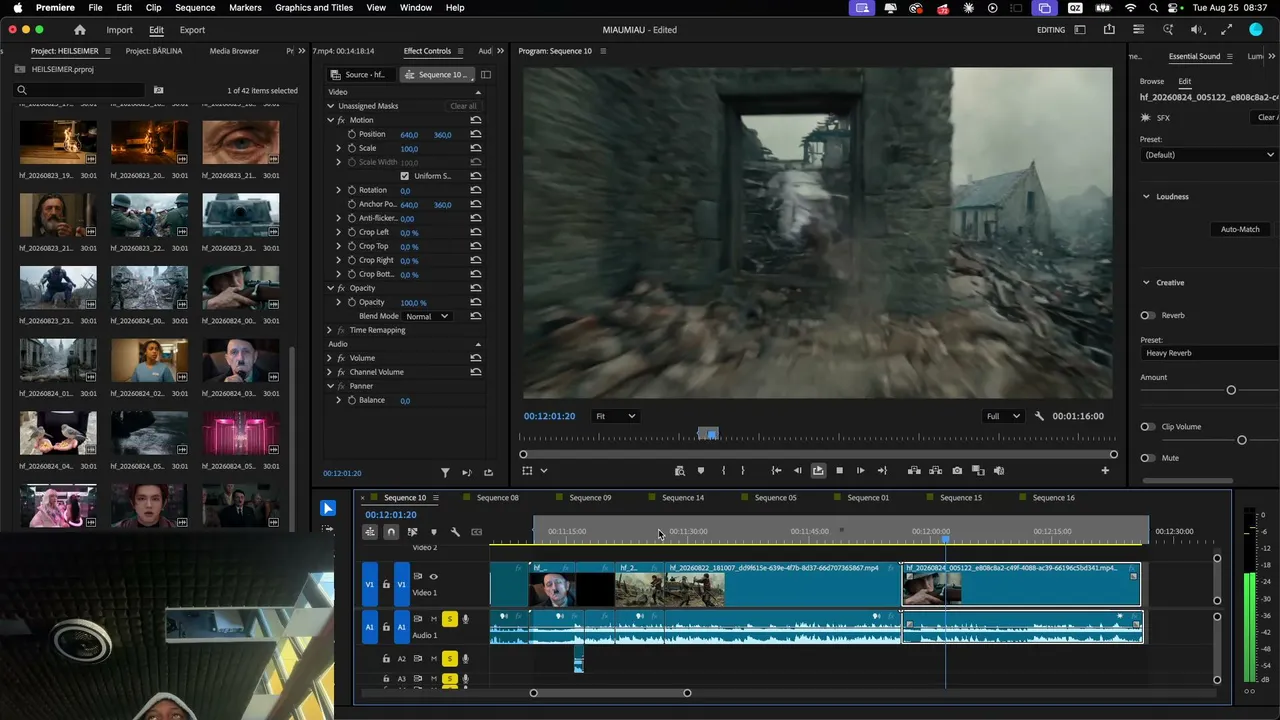Click the Clear all masks button
This screenshot has height=720, width=1280.
click(x=463, y=106)
